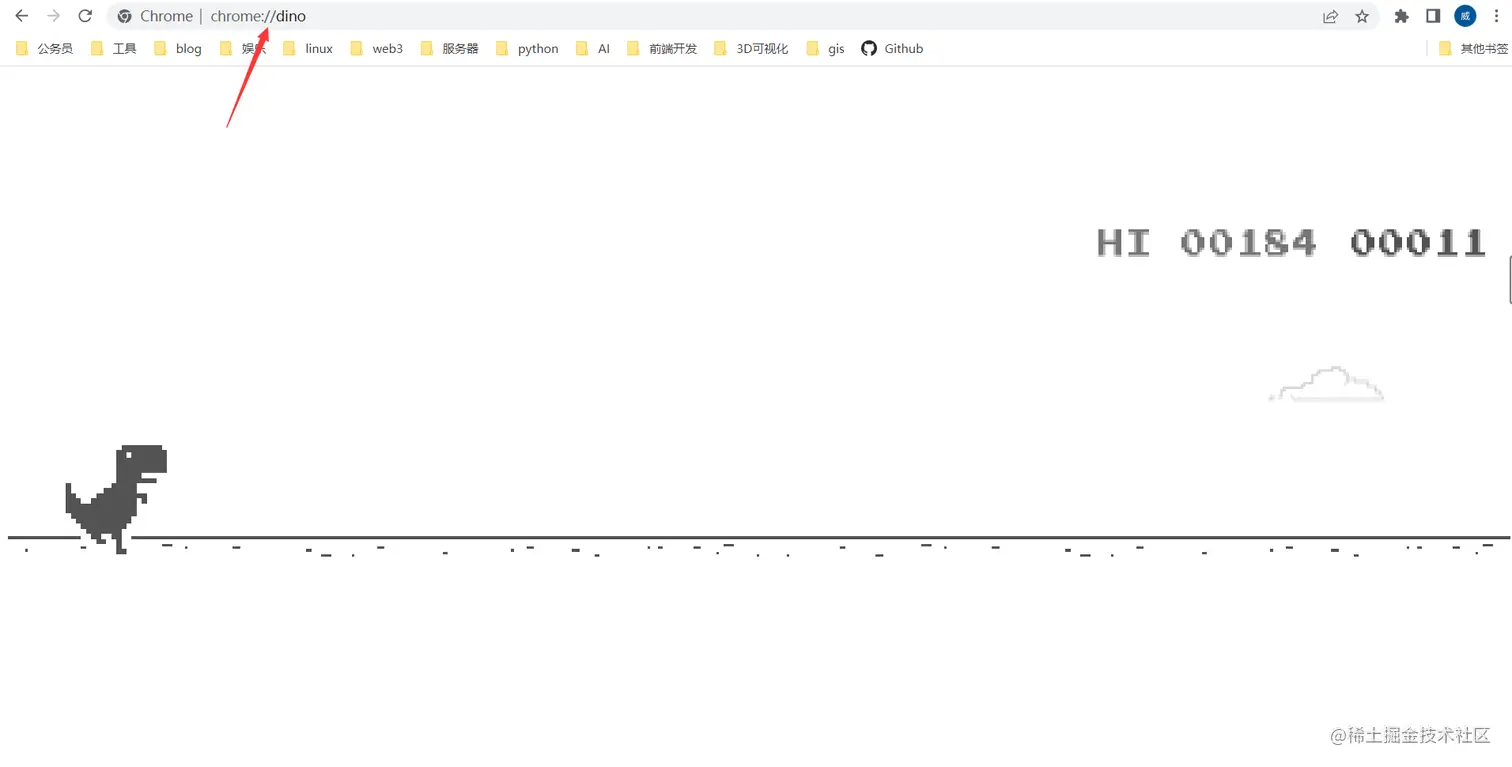Click the HI 00184 high score

1206,243
